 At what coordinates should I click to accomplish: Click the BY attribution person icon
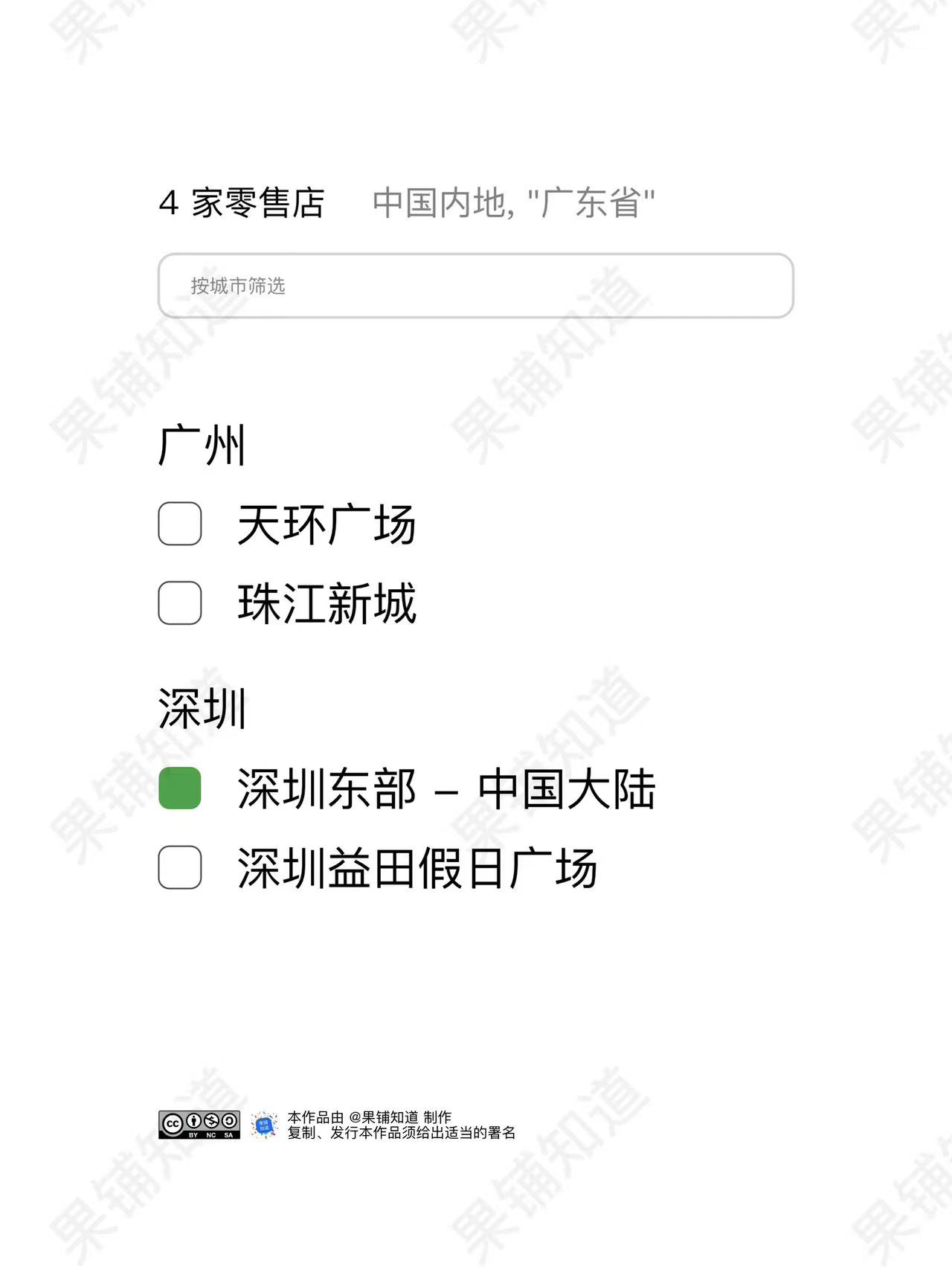[193, 1121]
